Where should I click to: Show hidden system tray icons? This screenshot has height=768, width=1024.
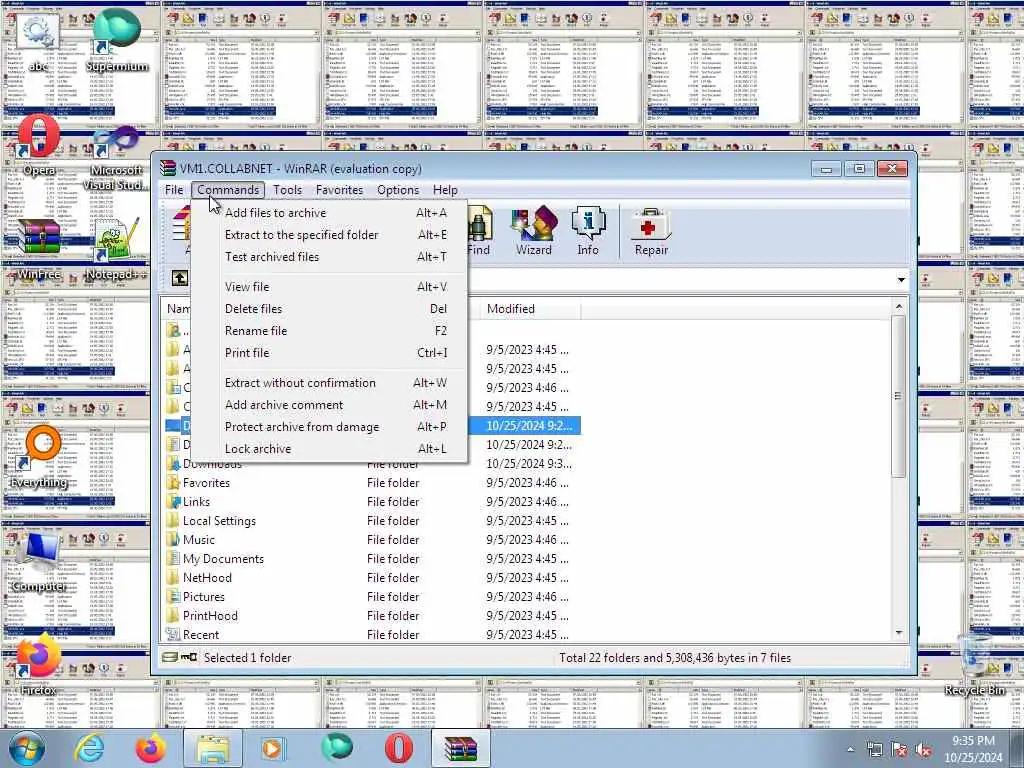coord(850,750)
